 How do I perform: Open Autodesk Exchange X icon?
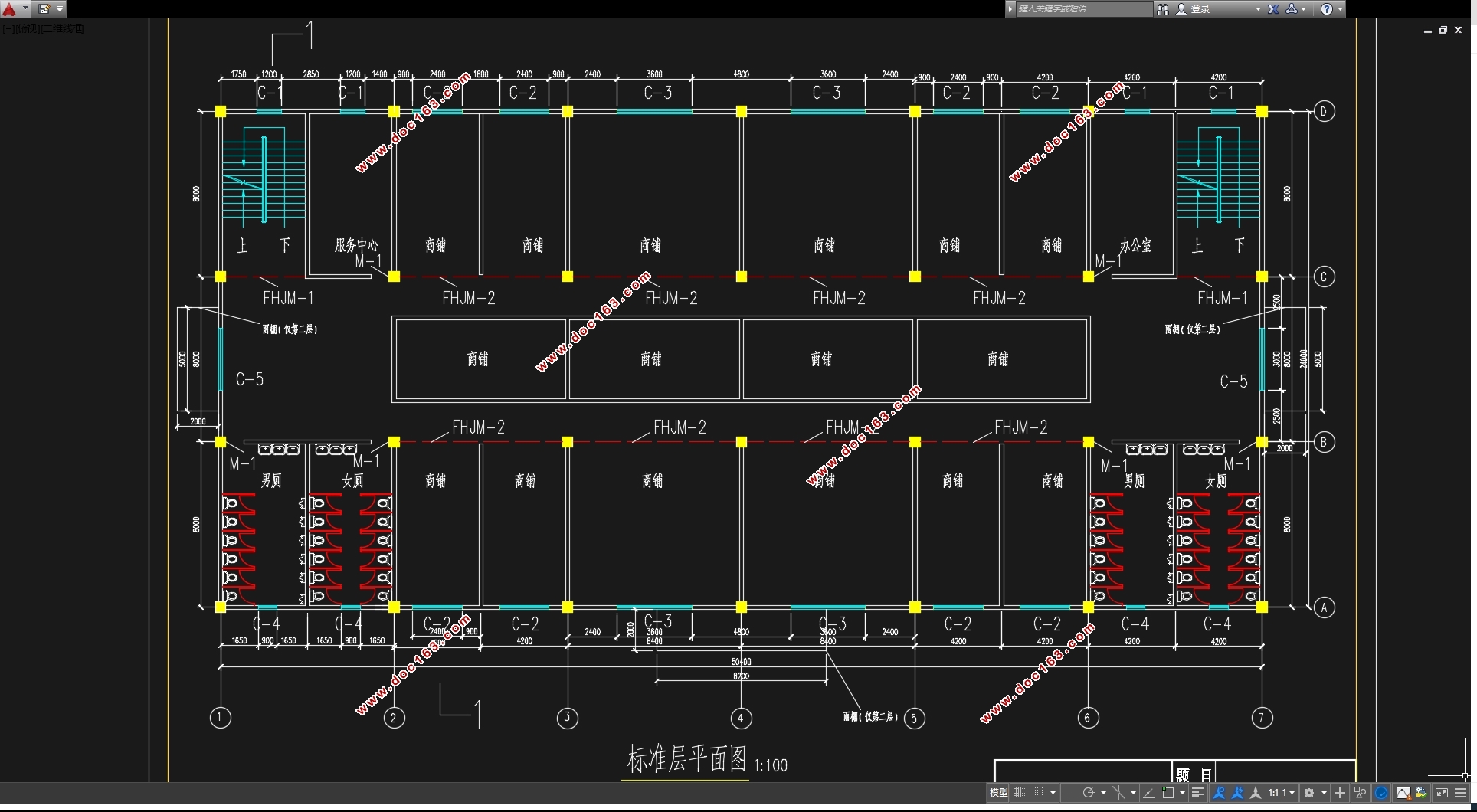1272,9
